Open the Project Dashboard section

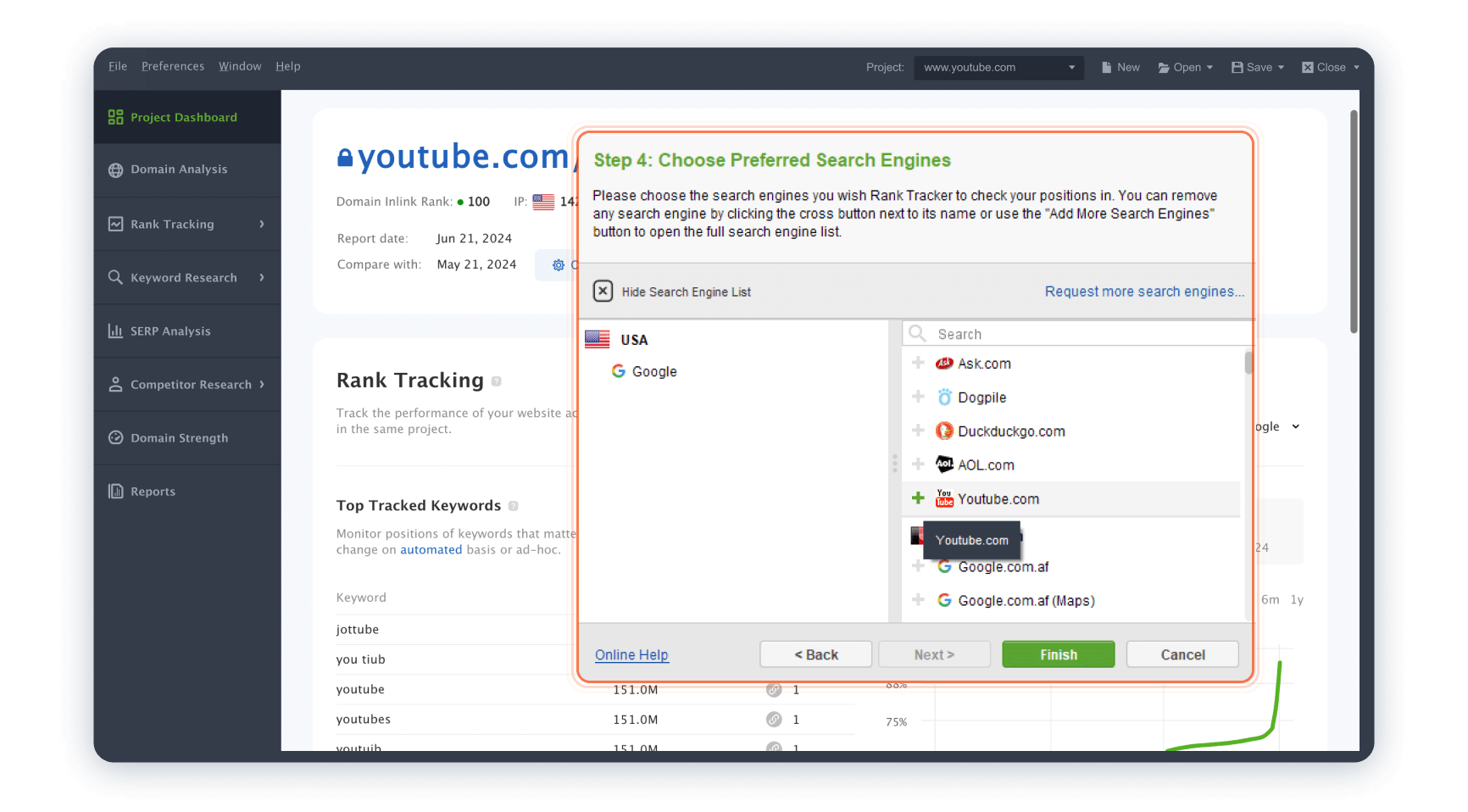click(186, 117)
